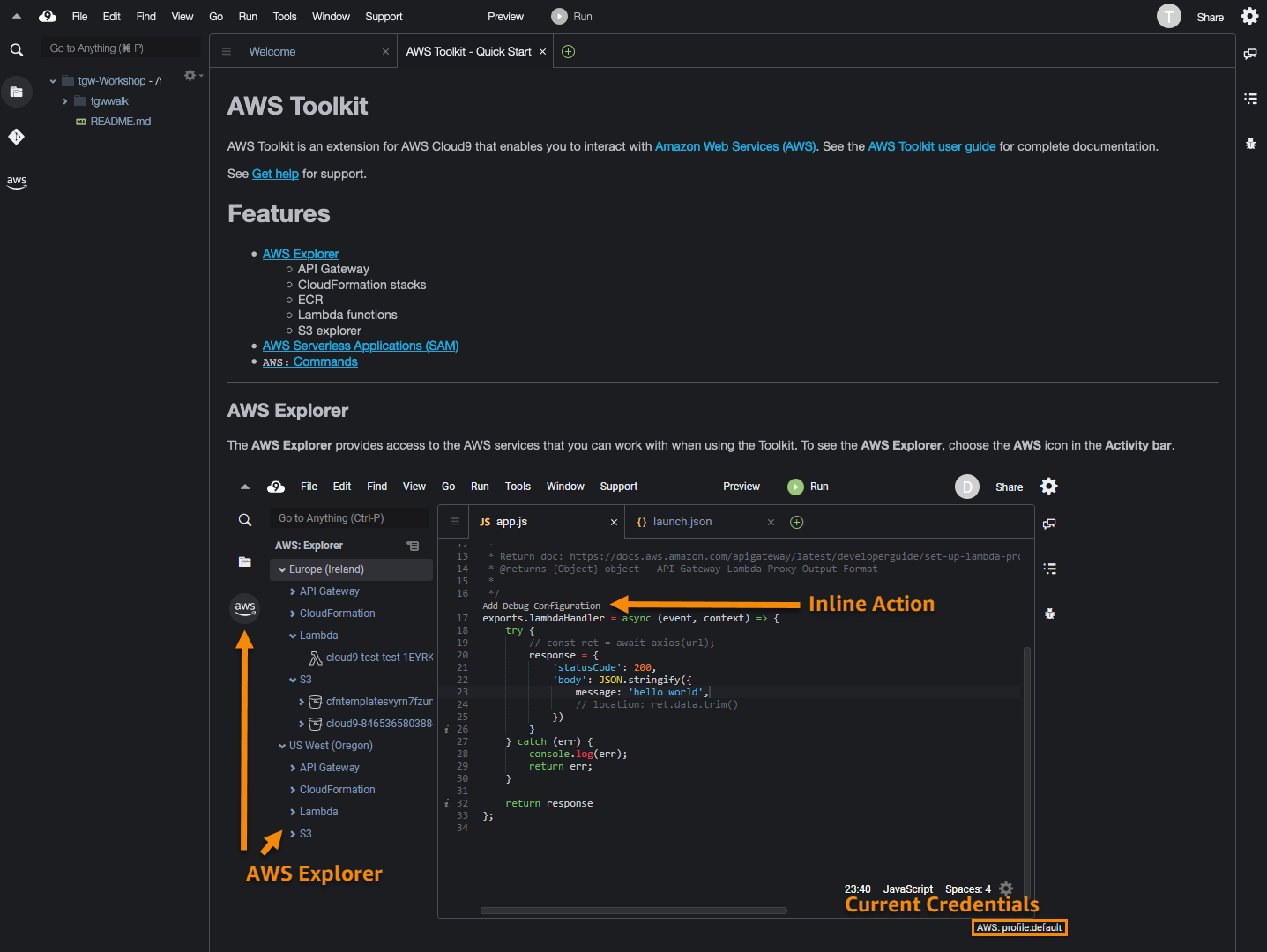Click the Environment file tree icon
Screen dimensions: 1267x952
coord(17,92)
